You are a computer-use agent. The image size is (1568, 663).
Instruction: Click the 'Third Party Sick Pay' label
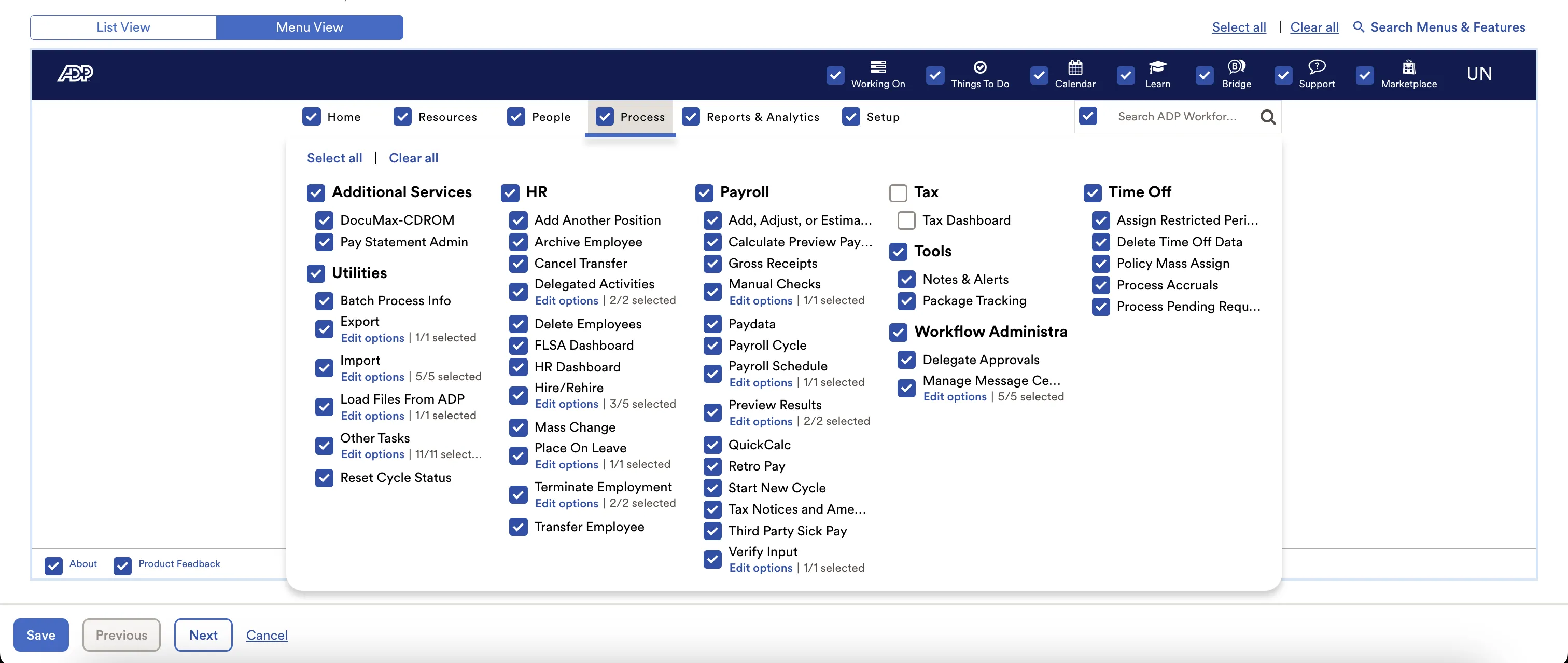coord(787,531)
